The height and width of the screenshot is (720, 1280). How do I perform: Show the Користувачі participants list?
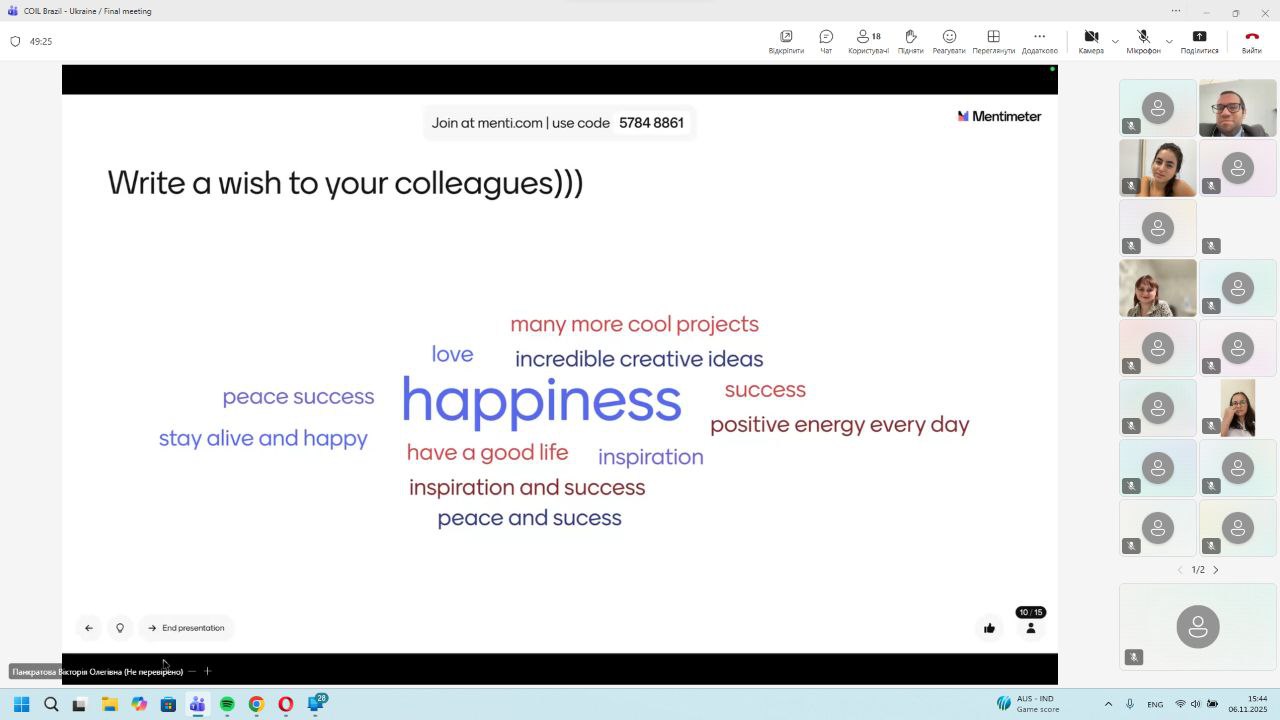click(x=868, y=37)
